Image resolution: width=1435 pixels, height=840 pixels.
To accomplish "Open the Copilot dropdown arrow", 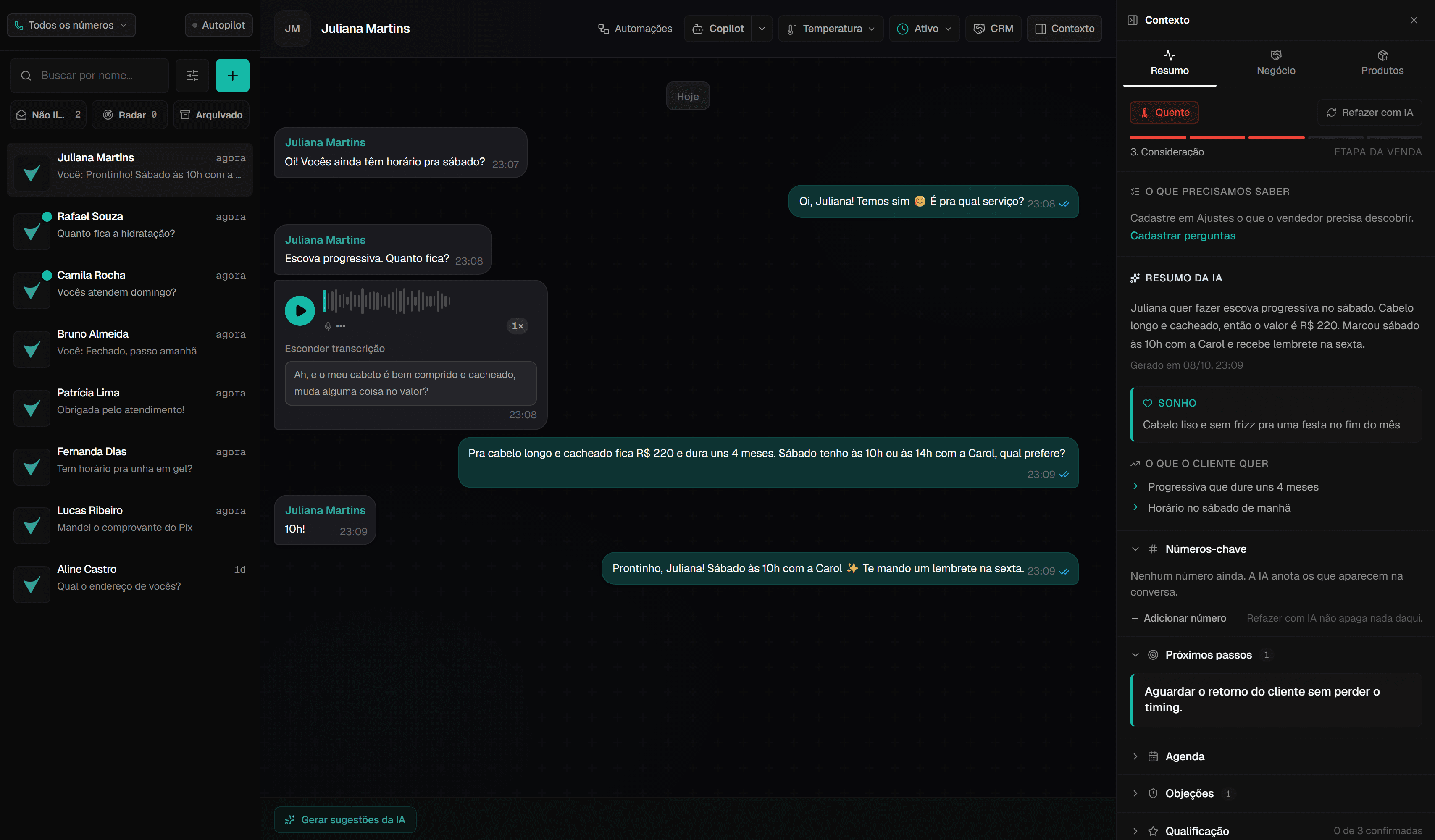I will point(762,29).
